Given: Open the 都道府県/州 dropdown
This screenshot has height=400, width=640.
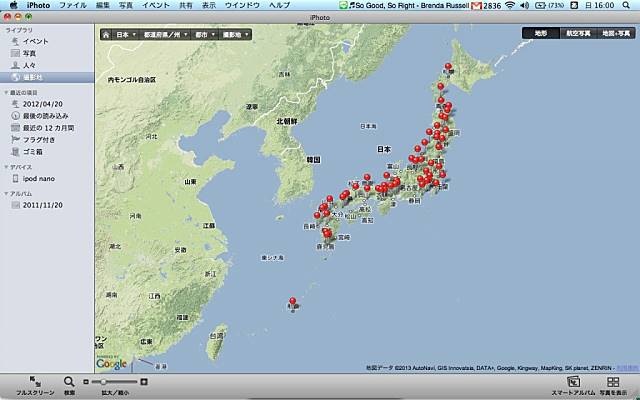Looking at the screenshot, I should click(165, 35).
